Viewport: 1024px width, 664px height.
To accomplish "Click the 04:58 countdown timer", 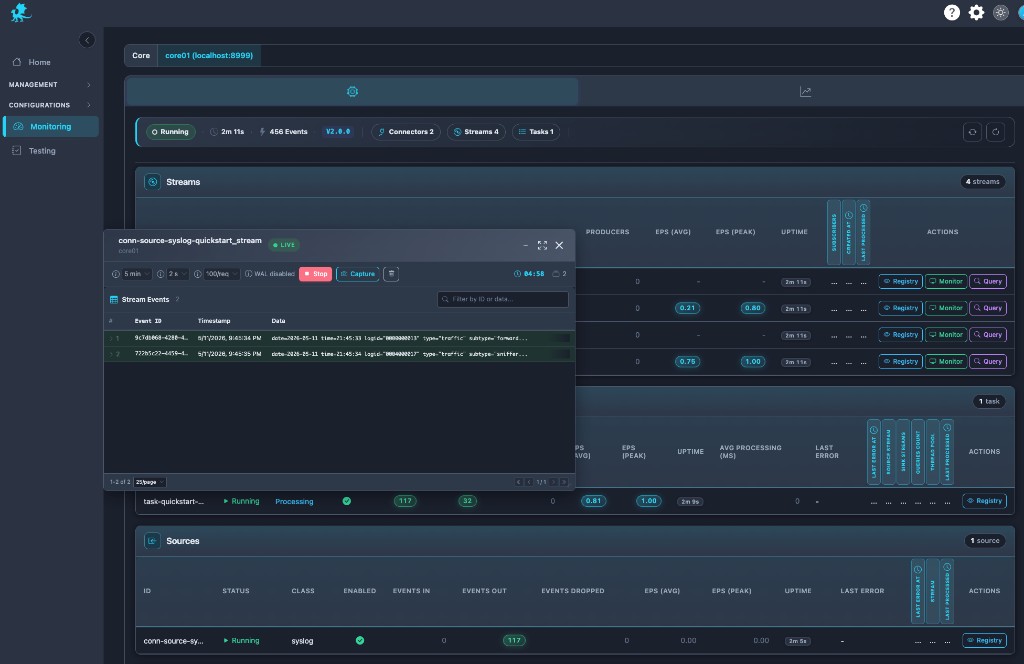I will click(x=529, y=274).
